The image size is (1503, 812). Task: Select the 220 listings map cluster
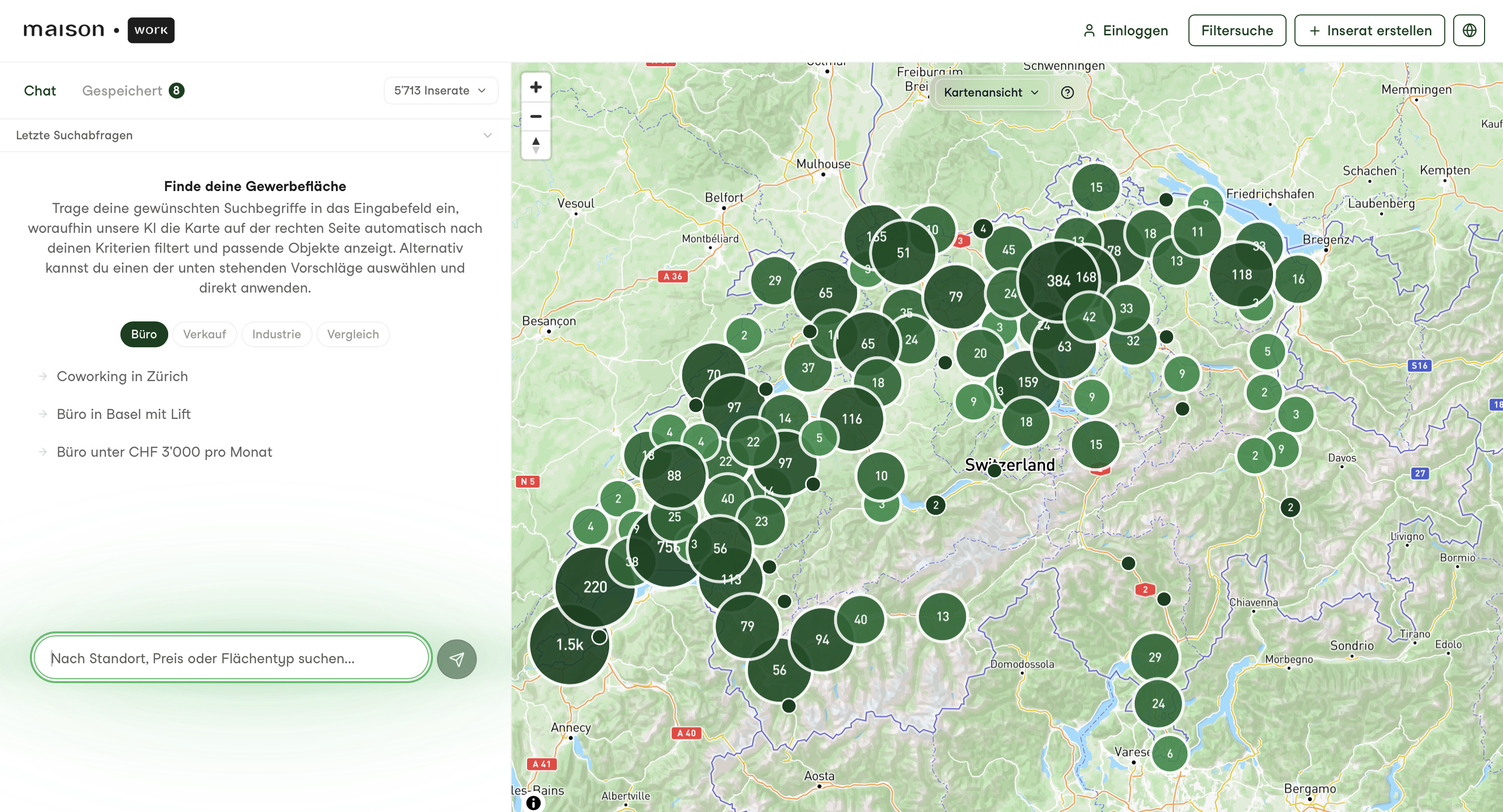tap(595, 587)
